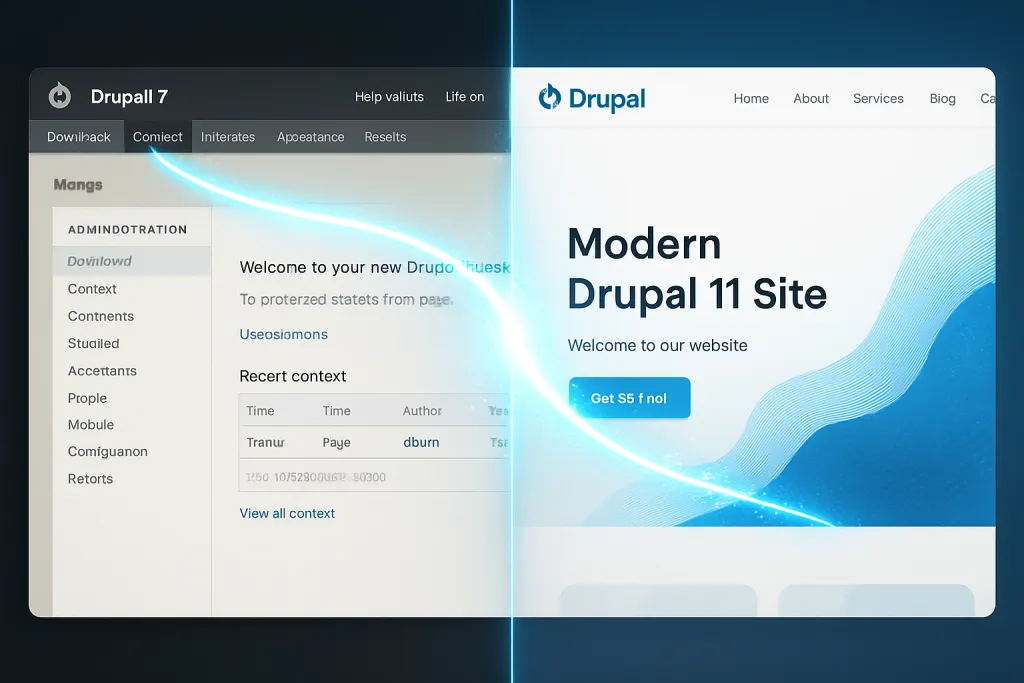
Task: Click the Tranur table cell
Action: [x=265, y=442]
